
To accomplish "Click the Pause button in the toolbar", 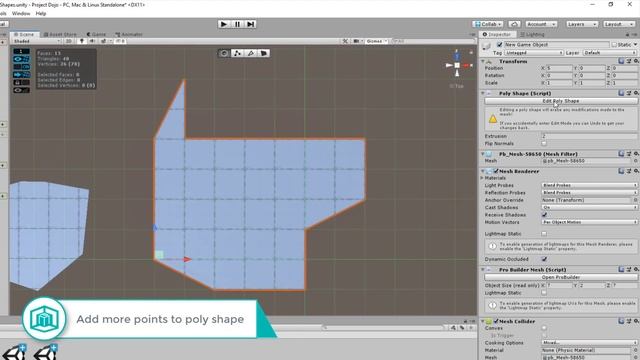I will [x=237, y=24].
